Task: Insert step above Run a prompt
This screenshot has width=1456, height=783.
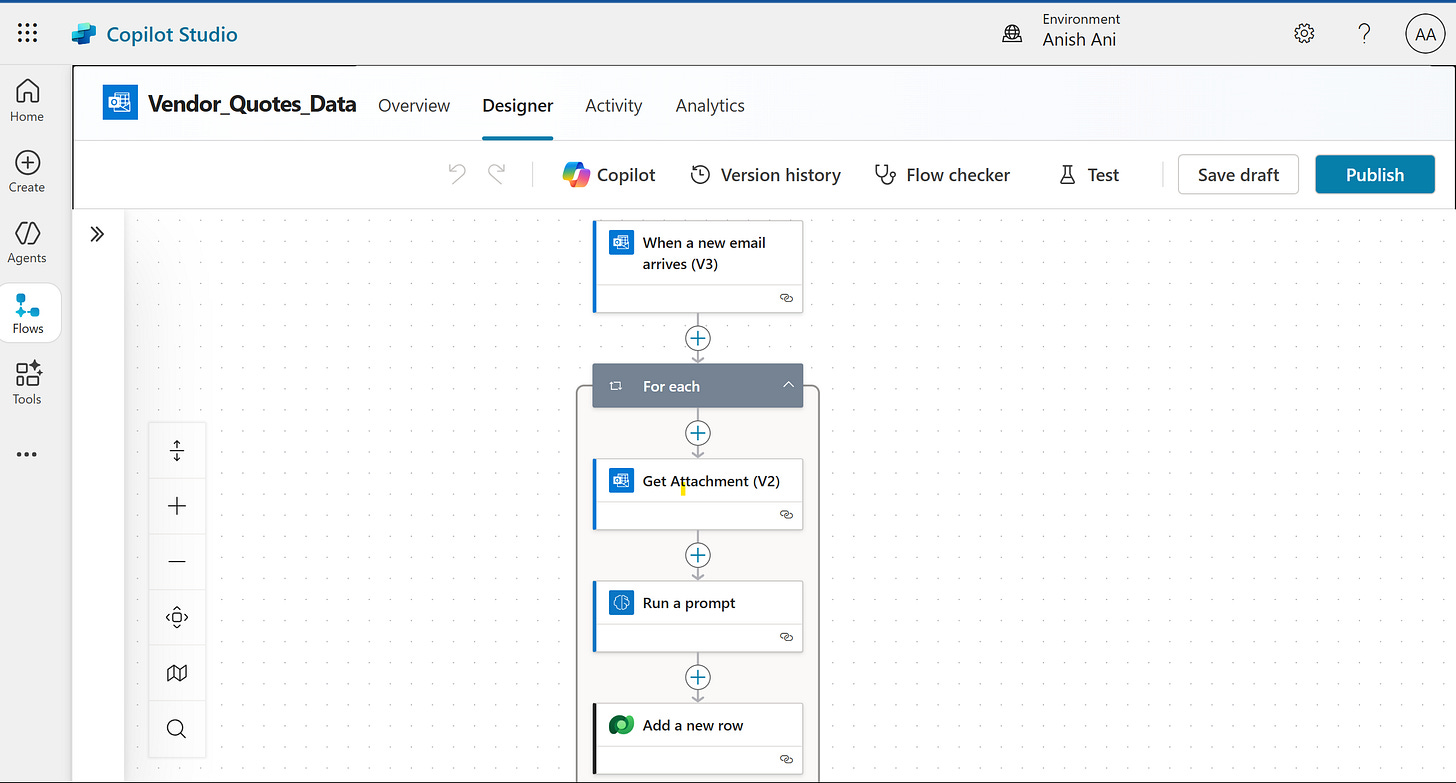Action: pyautogui.click(x=698, y=555)
